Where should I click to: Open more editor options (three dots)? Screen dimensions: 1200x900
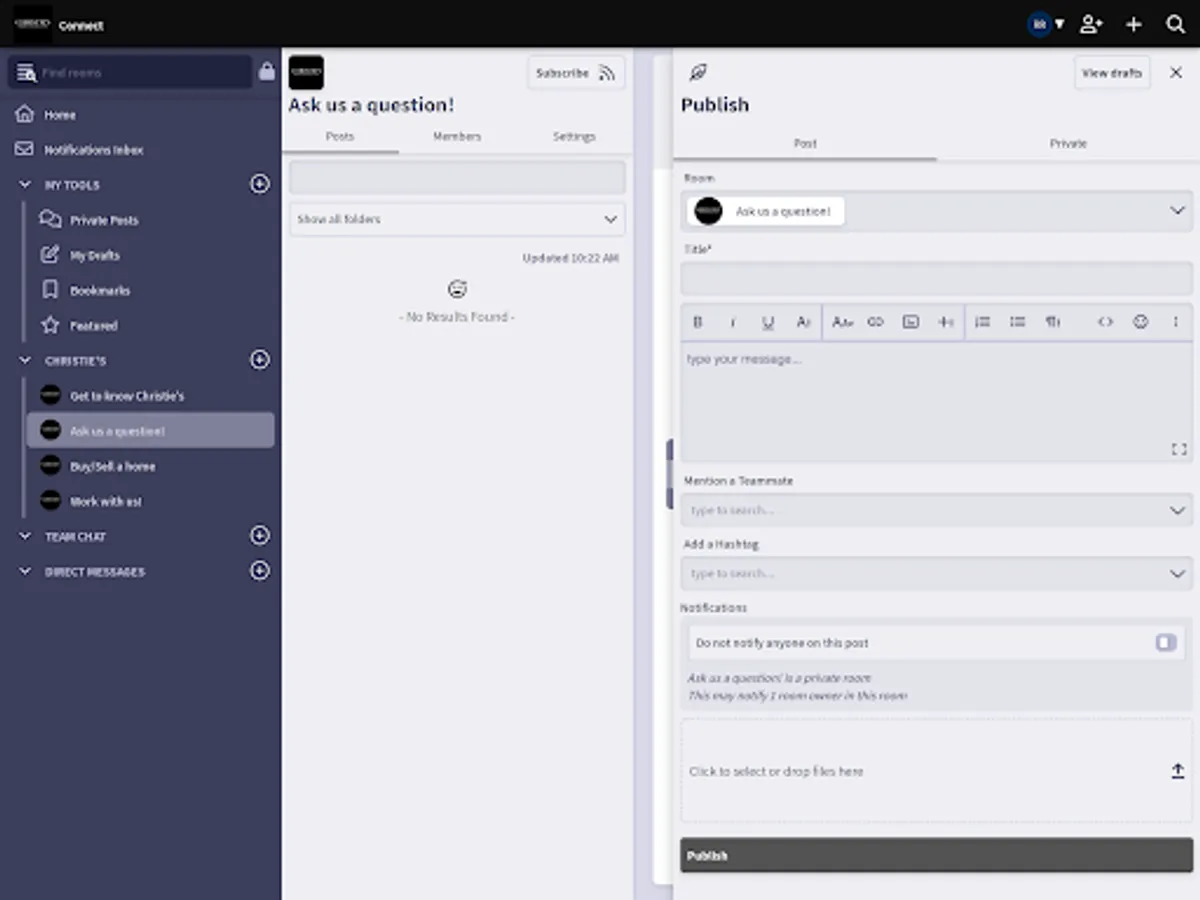[x=1176, y=322]
